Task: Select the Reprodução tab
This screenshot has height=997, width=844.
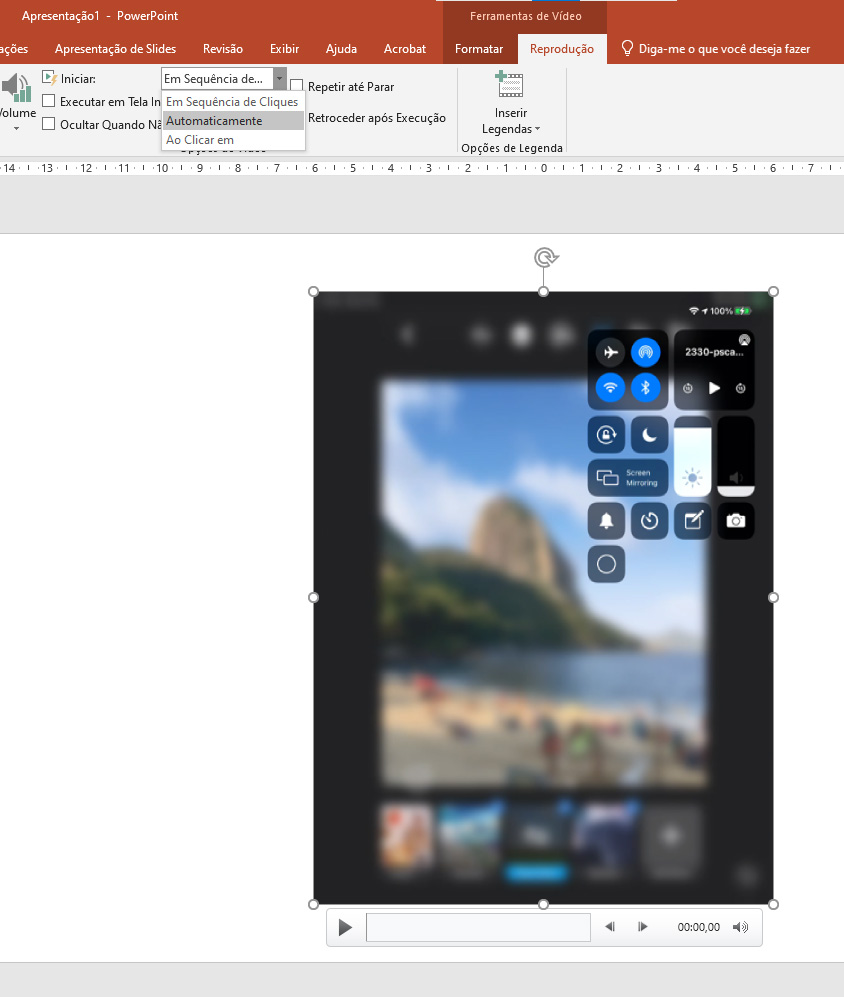Action: pyautogui.click(x=562, y=48)
